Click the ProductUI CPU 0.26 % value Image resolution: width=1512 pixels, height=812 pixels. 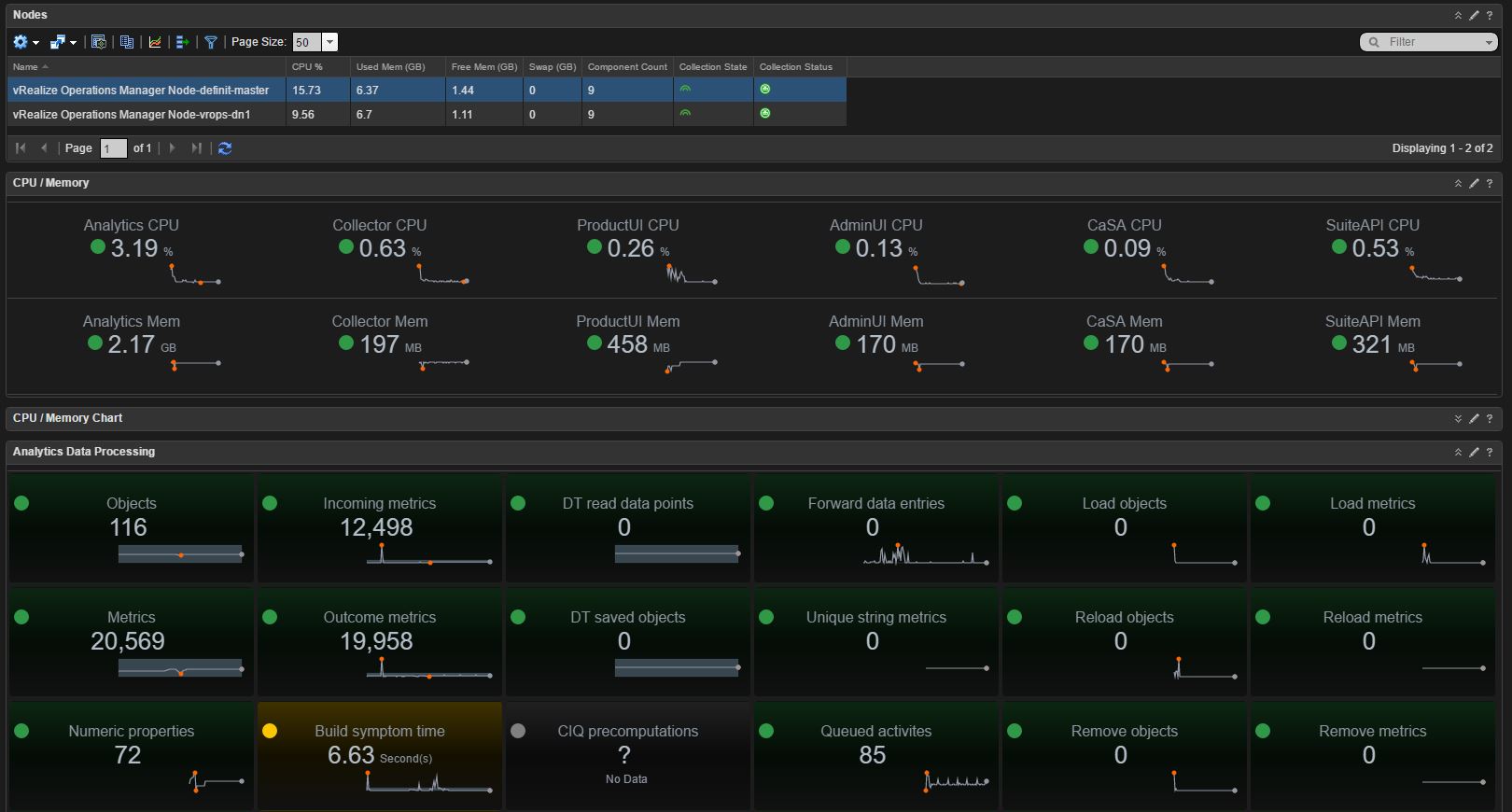(x=638, y=248)
